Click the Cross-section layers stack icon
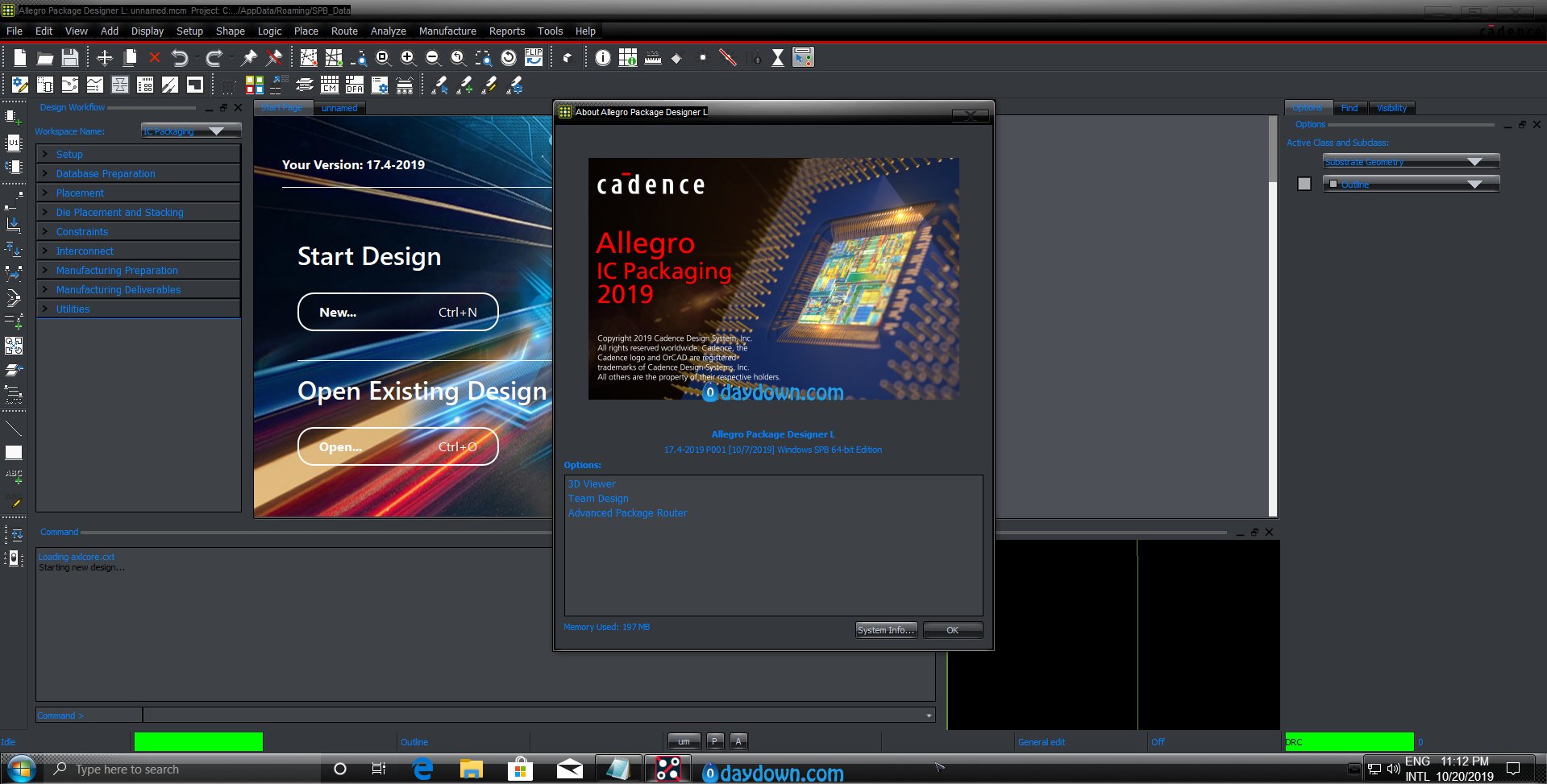1547x784 pixels. pos(305,85)
